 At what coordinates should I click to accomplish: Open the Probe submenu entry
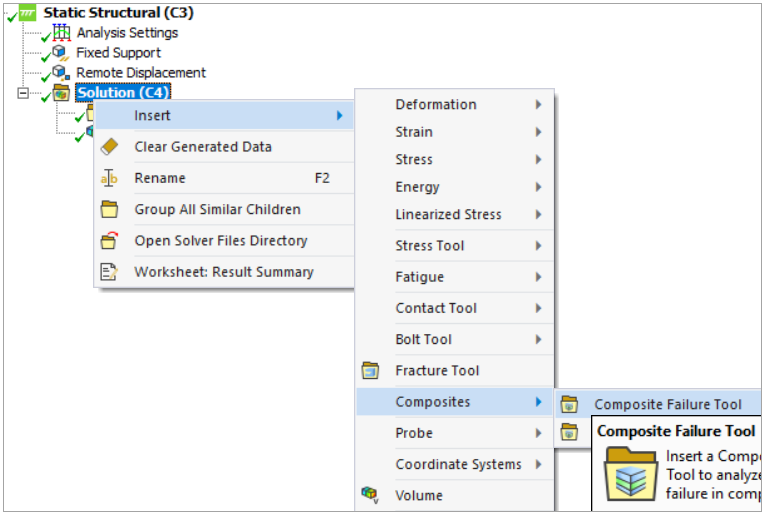coord(414,433)
